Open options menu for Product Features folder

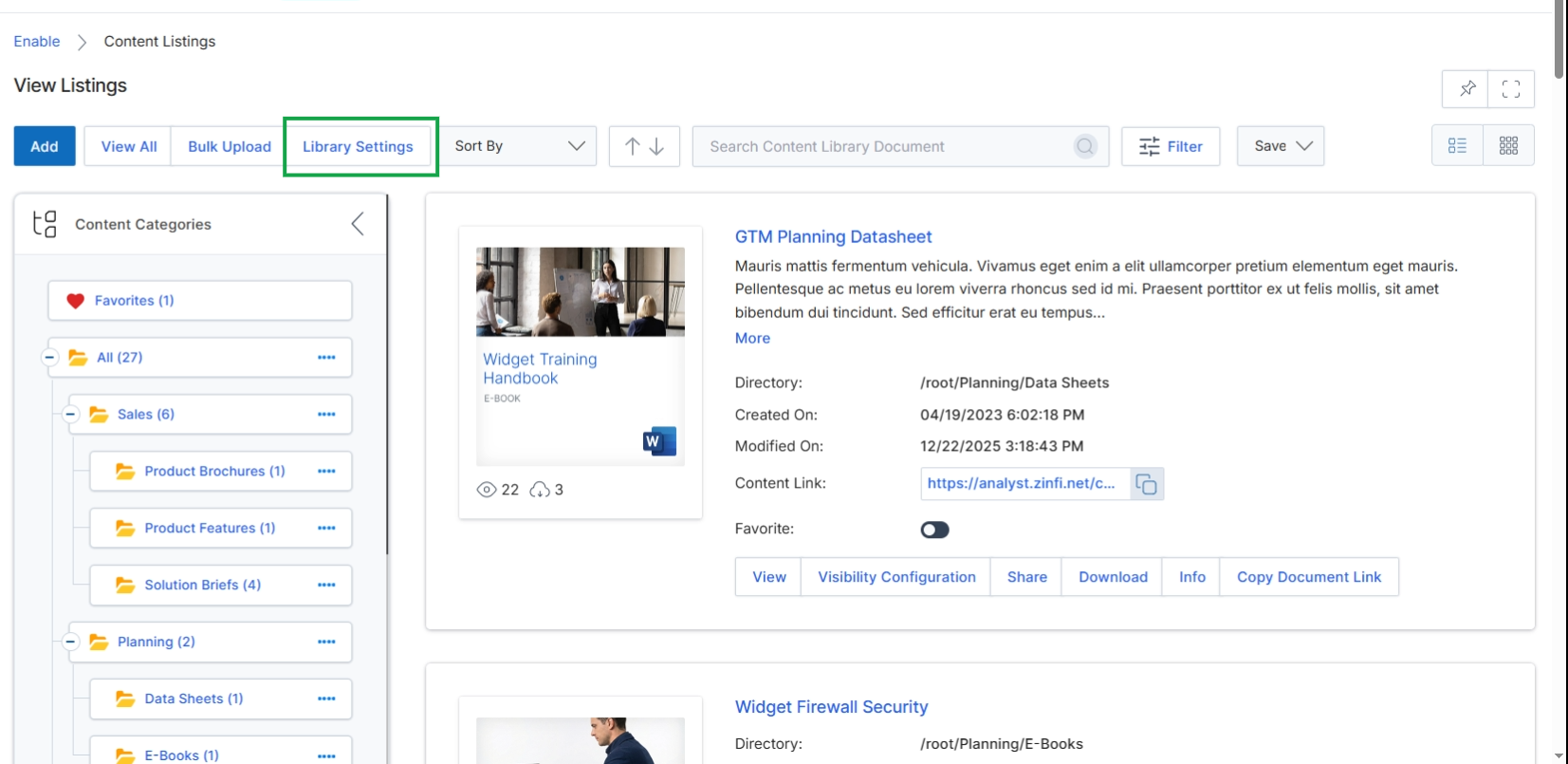click(x=326, y=529)
